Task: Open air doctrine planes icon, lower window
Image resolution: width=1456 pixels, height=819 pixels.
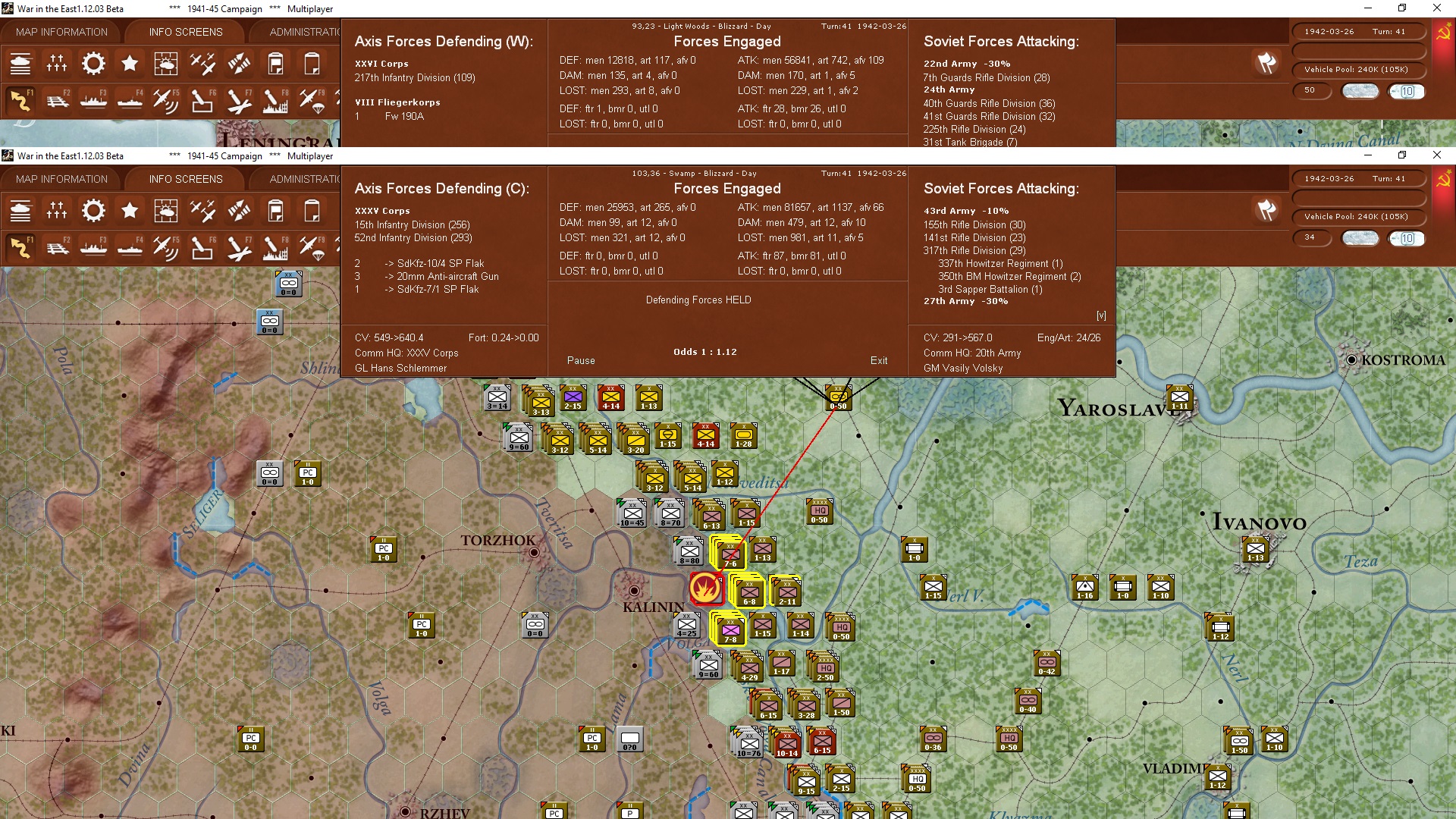Action: click(x=202, y=211)
